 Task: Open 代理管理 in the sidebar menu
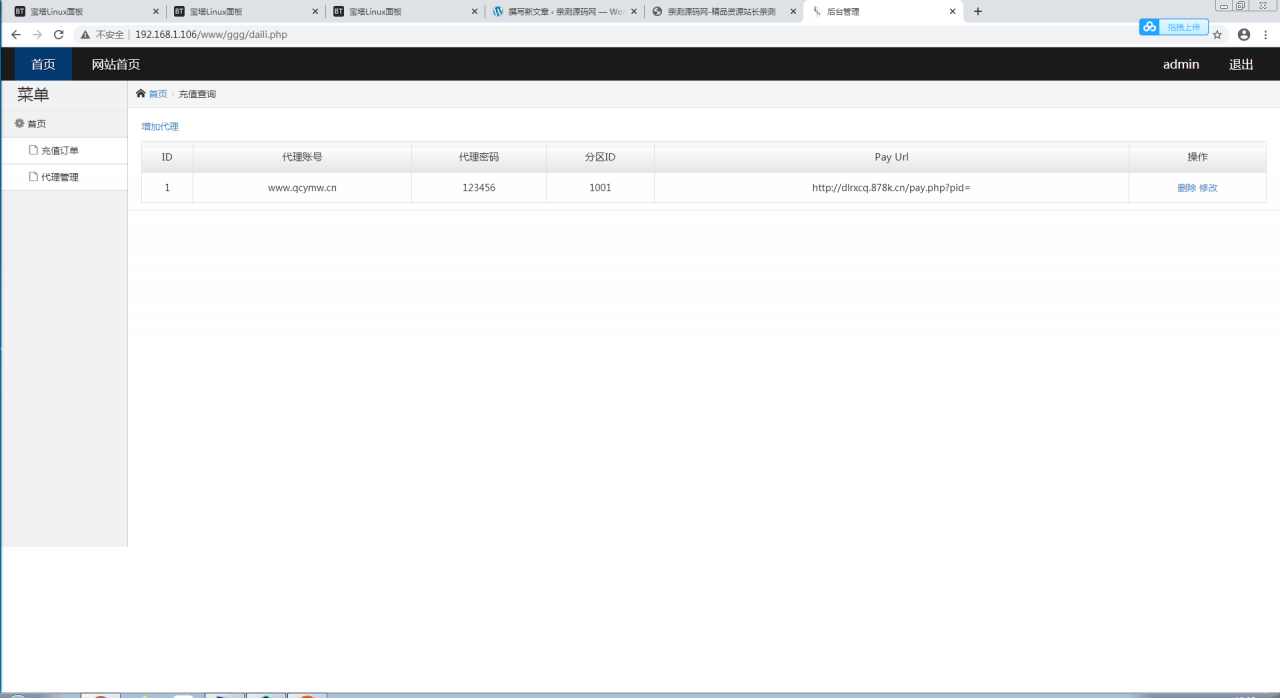(x=60, y=177)
